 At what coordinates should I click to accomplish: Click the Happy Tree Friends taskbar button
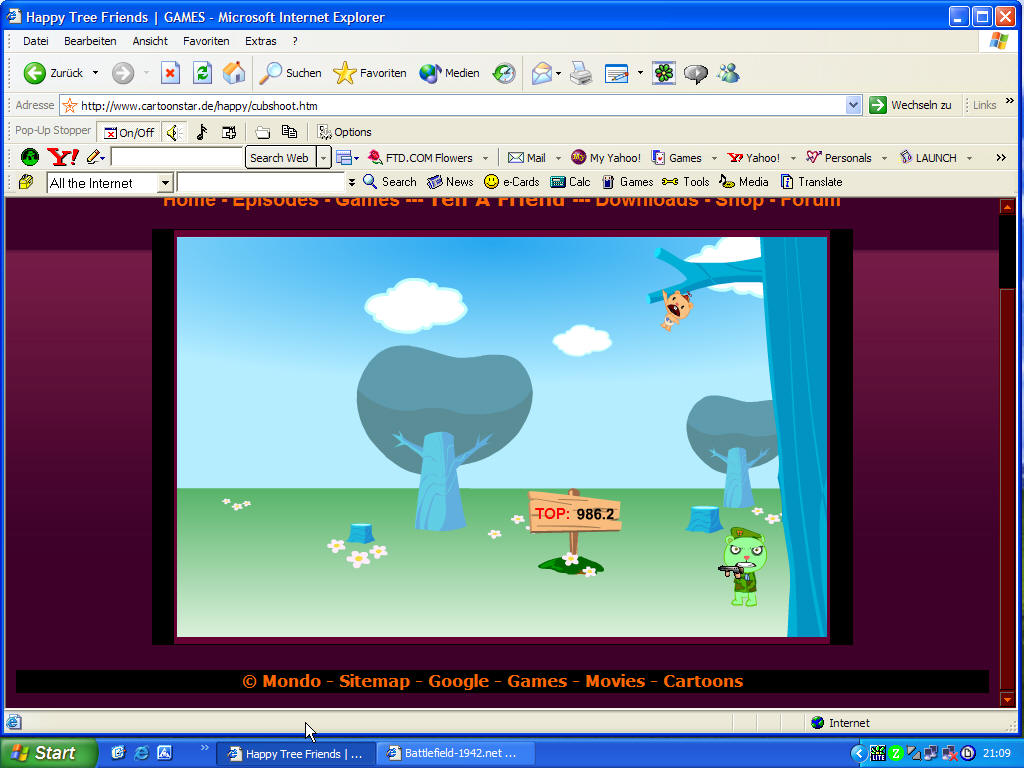pos(295,753)
